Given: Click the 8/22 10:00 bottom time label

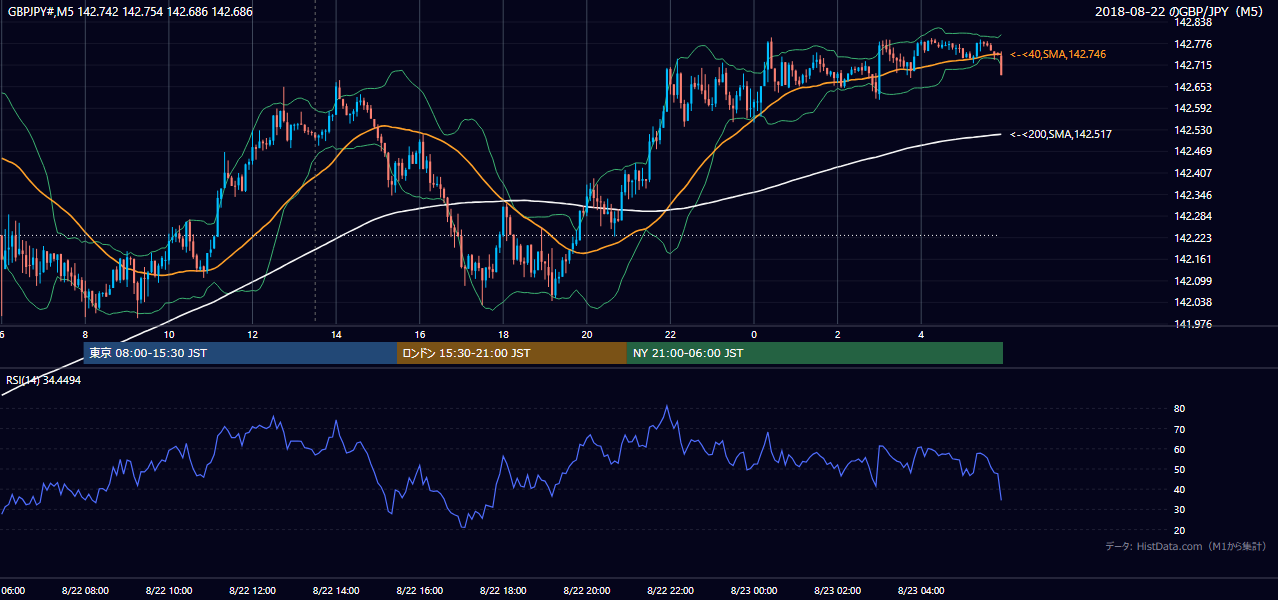Looking at the screenshot, I should [168, 590].
